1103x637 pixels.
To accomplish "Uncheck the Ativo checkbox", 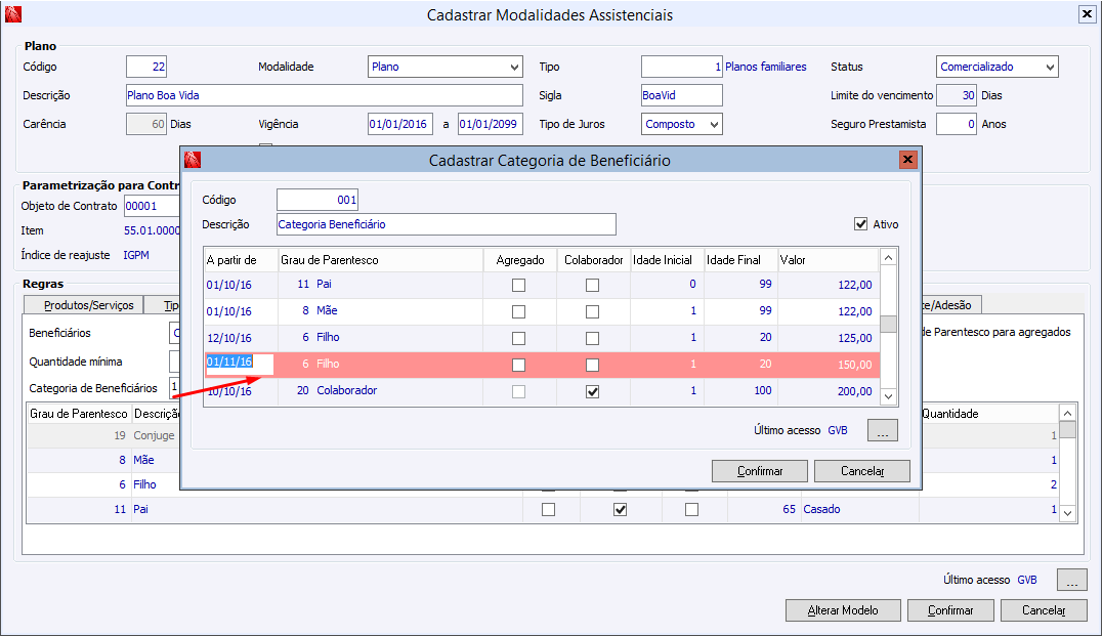I will pyautogui.click(x=861, y=225).
